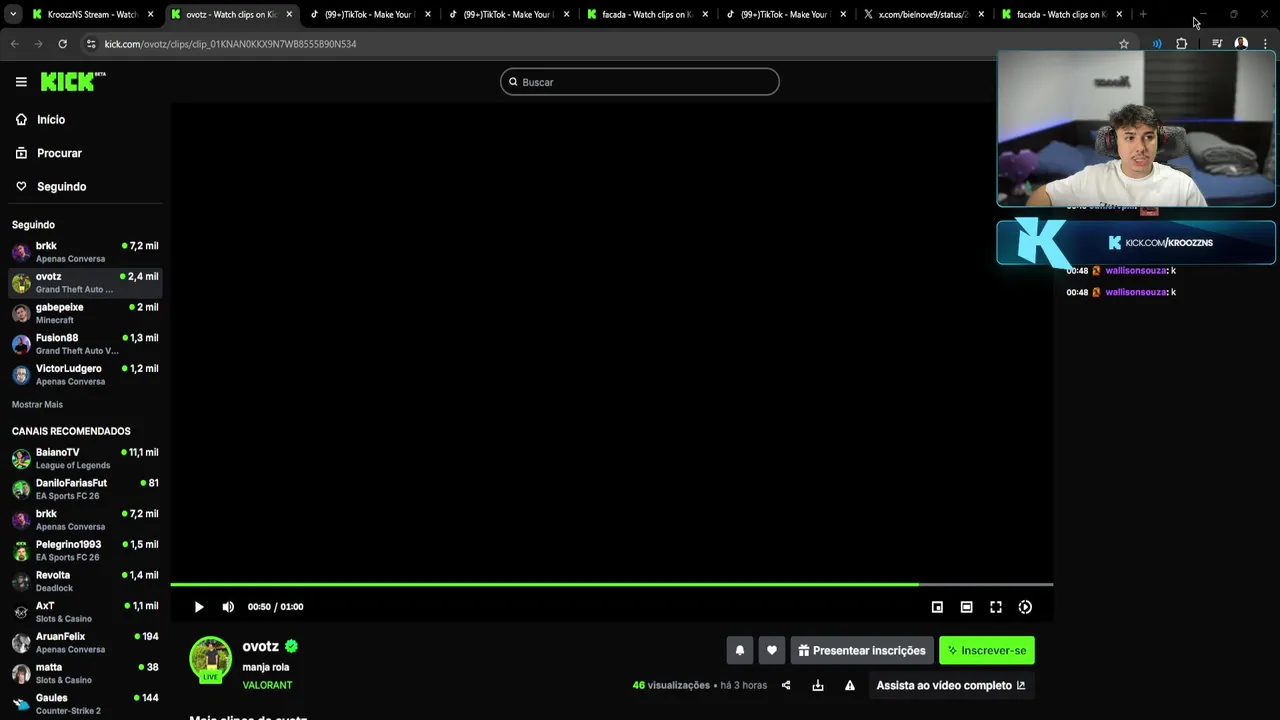Open AxT Slots & Casino channel
Image resolution: width=1280 pixels, height=720 pixels.
pos(86,612)
